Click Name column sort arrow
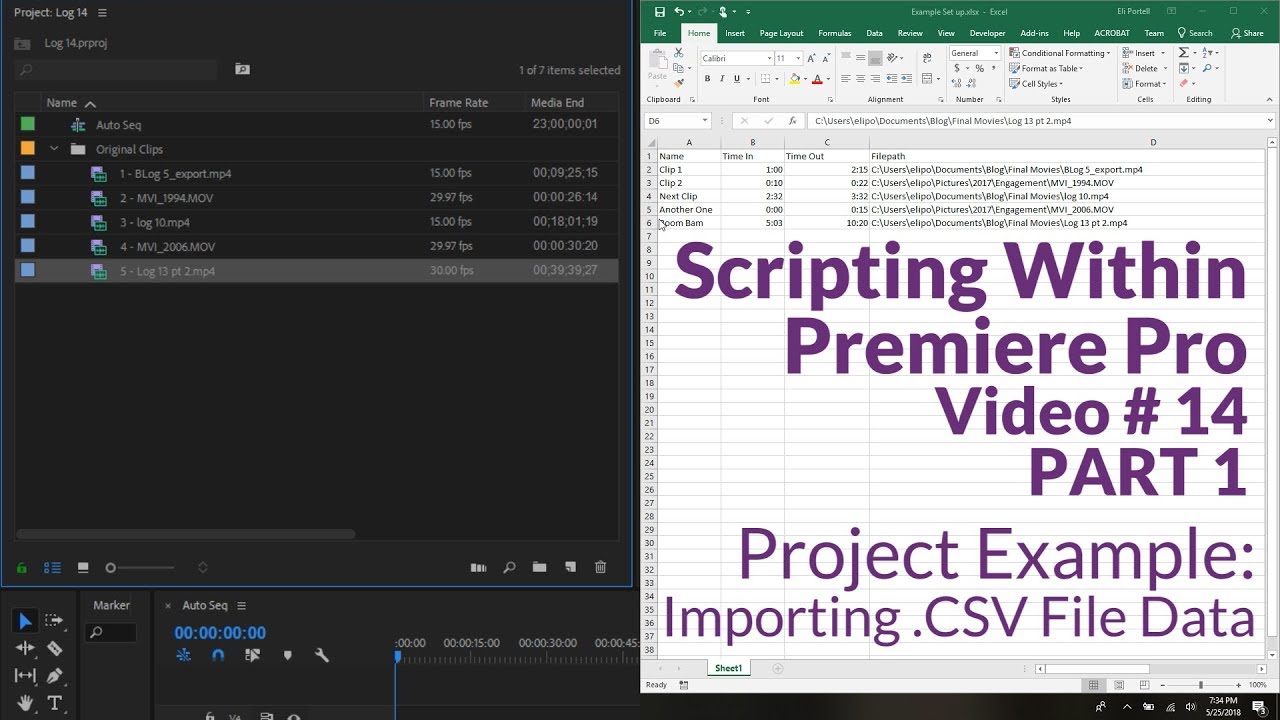Image resolution: width=1280 pixels, height=720 pixels. coord(90,103)
